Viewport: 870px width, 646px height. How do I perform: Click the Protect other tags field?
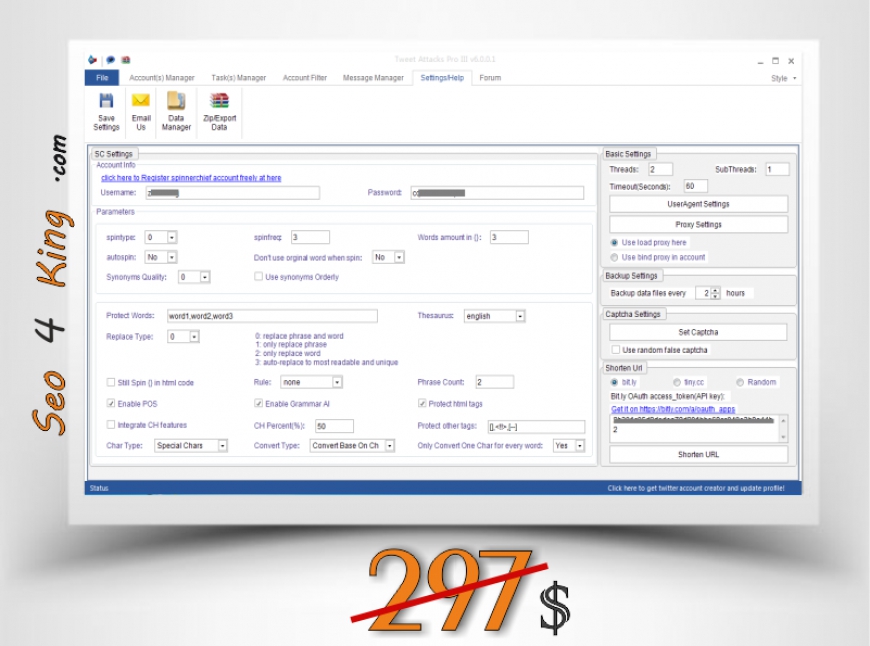pyautogui.click(x=536, y=426)
